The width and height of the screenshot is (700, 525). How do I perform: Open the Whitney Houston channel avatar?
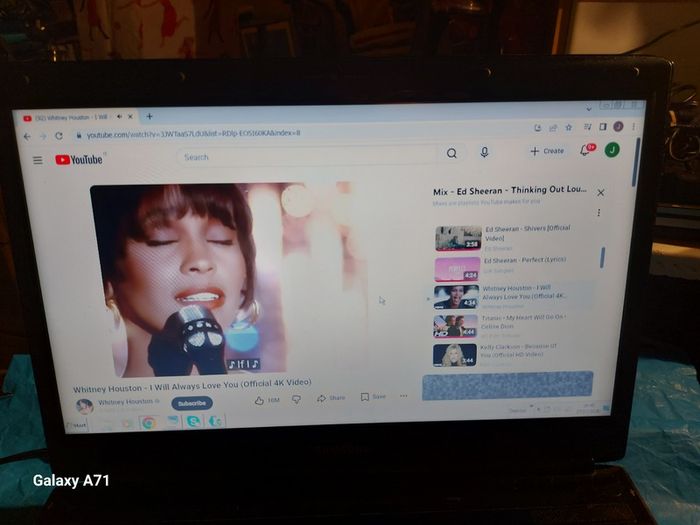[84, 406]
